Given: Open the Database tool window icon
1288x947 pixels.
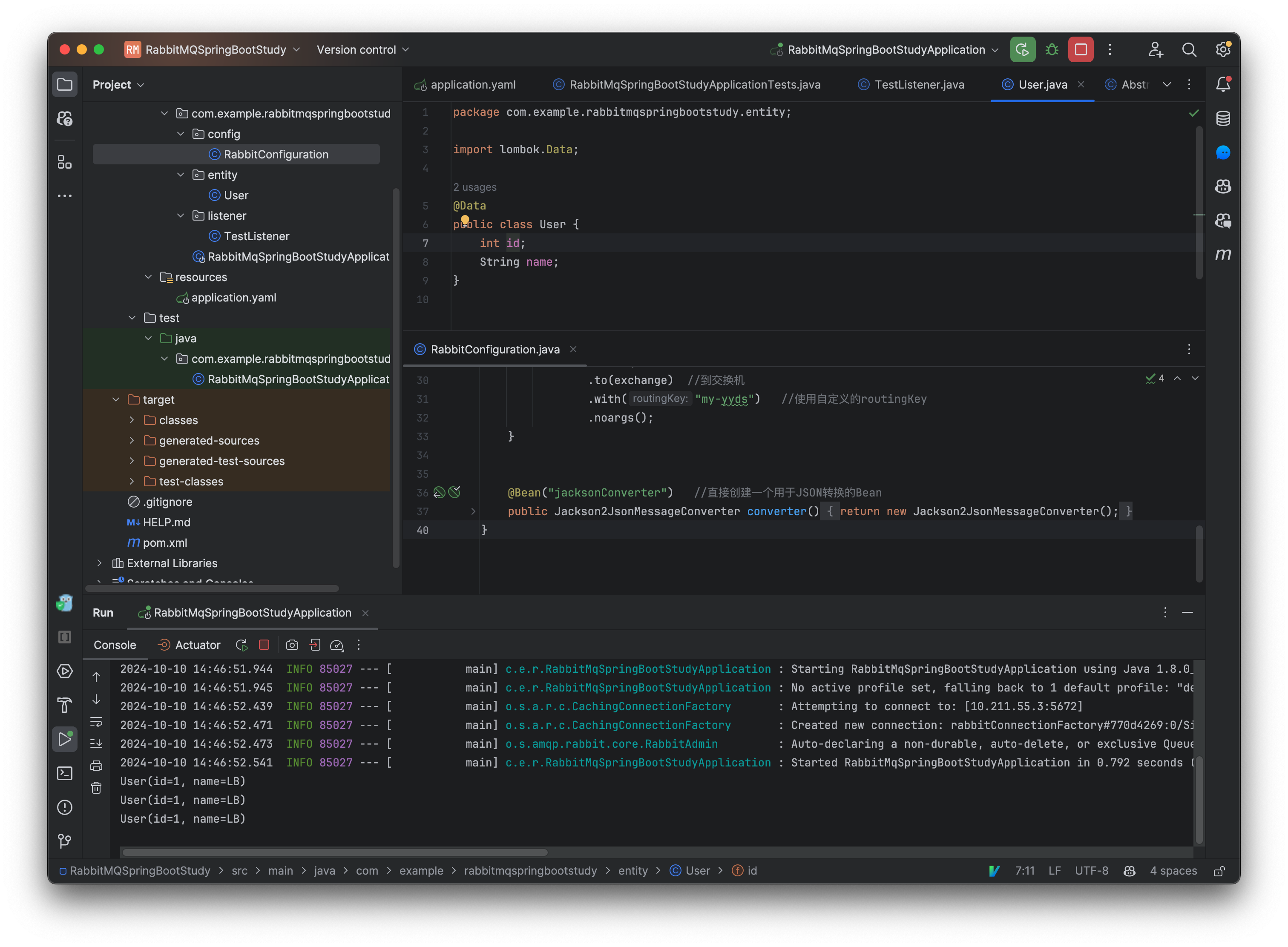Looking at the screenshot, I should 1223,119.
